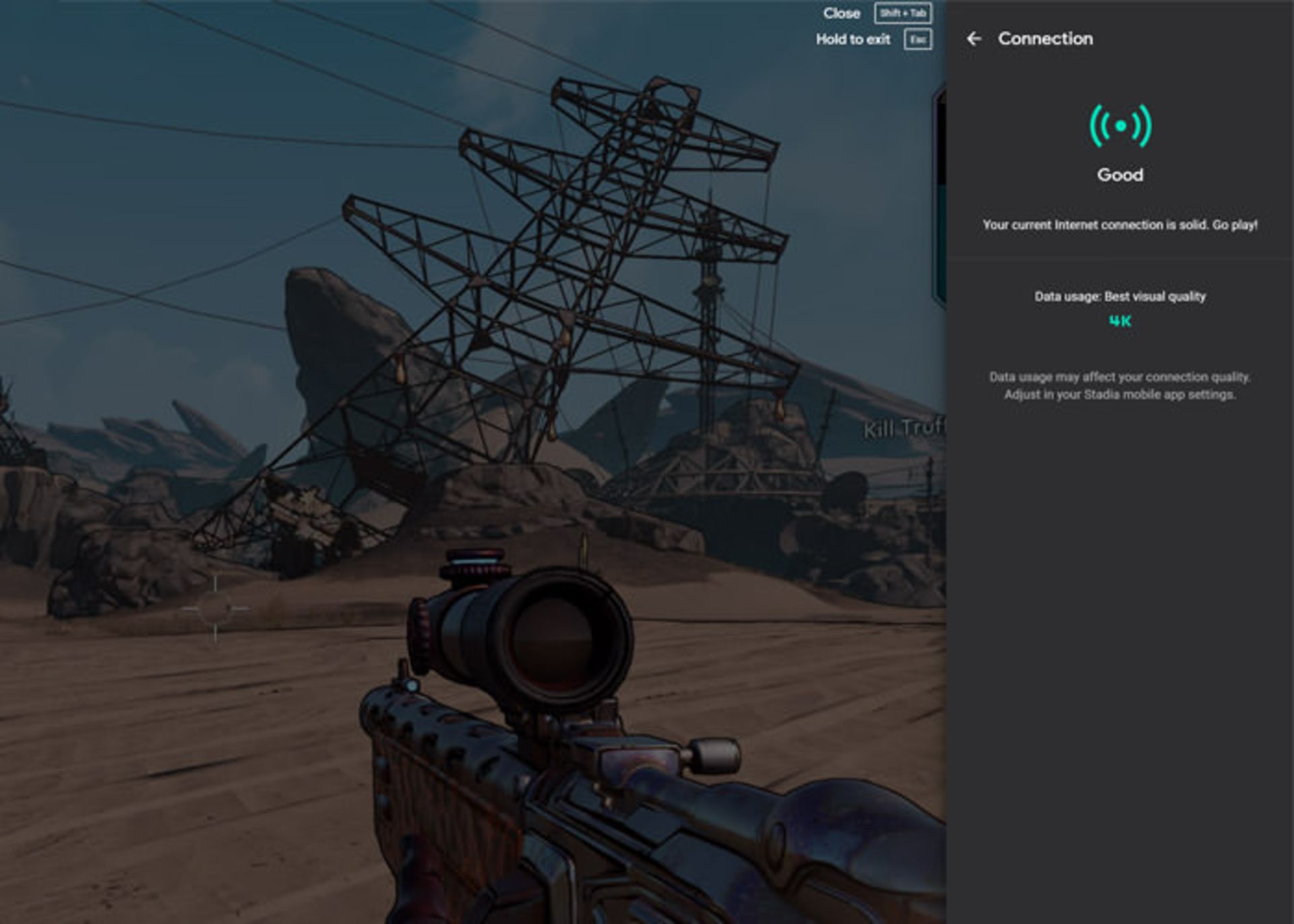Click the Esc key badge
Screen dimensions: 1294x924
click(917, 39)
